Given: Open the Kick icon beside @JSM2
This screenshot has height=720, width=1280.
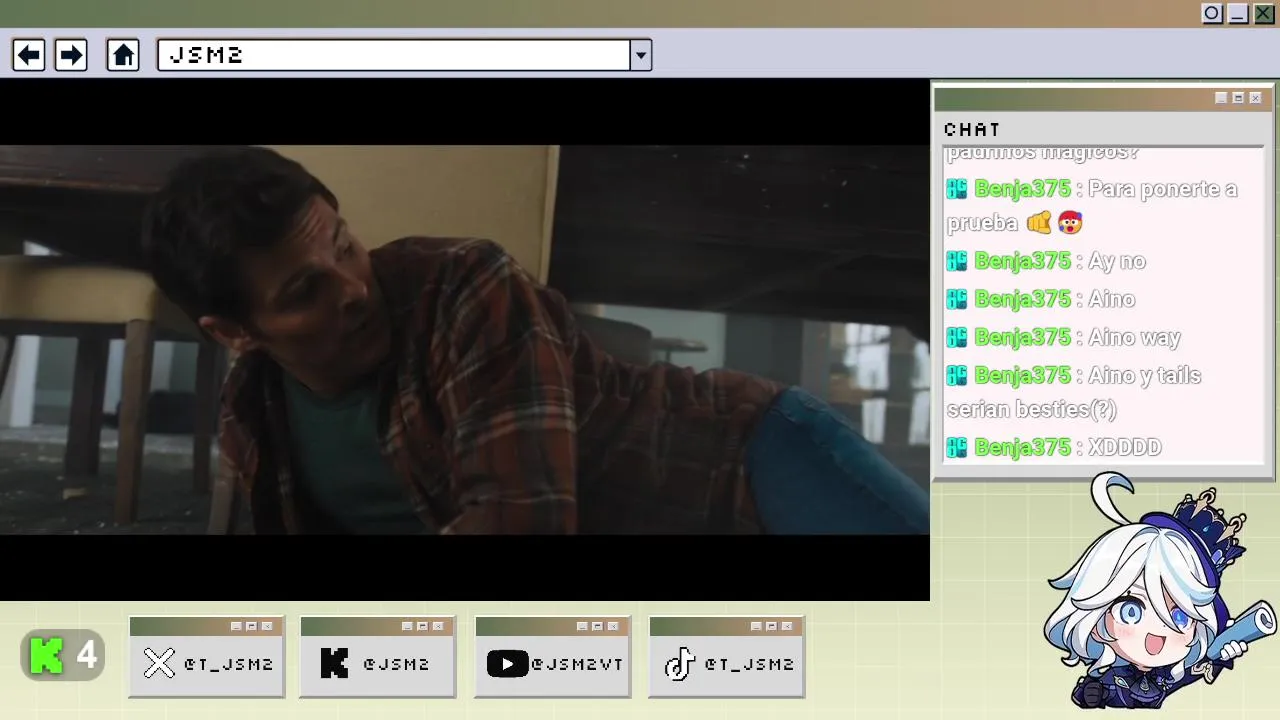Looking at the screenshot, I should point(334,663).
